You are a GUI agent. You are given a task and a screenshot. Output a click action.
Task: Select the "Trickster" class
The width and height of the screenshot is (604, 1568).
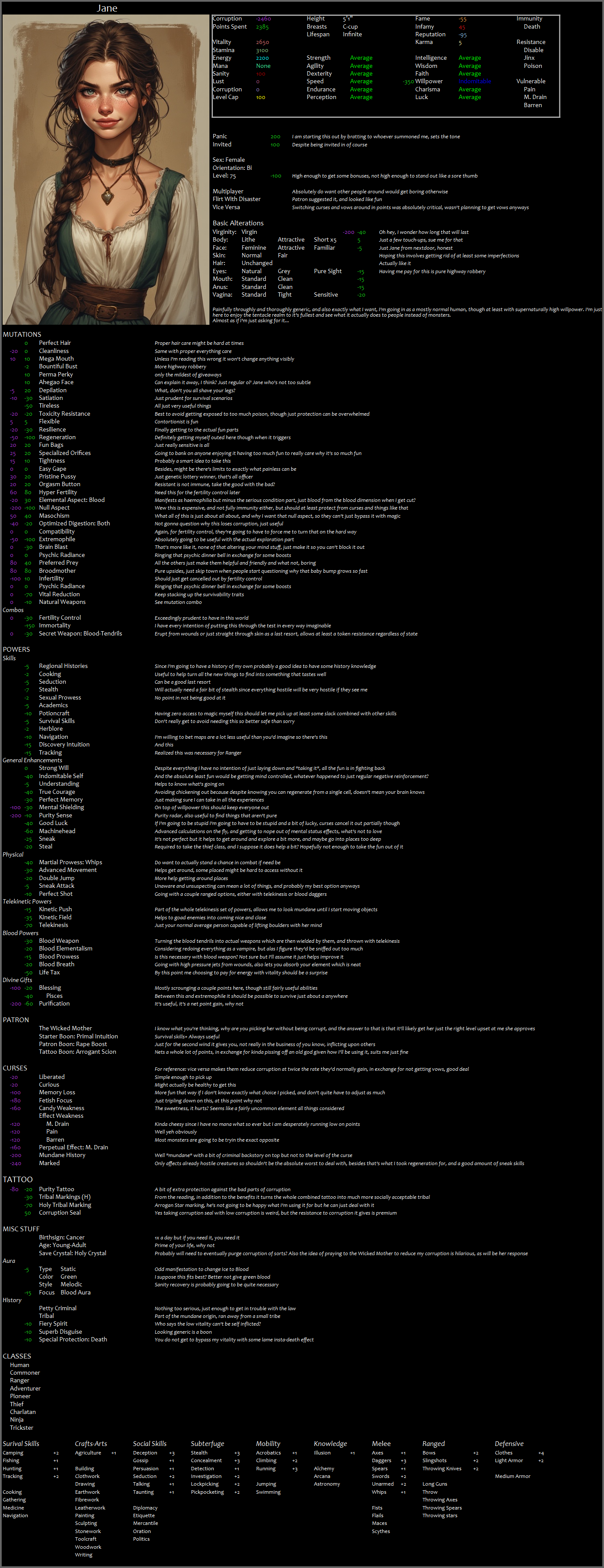pos(21,1428)
